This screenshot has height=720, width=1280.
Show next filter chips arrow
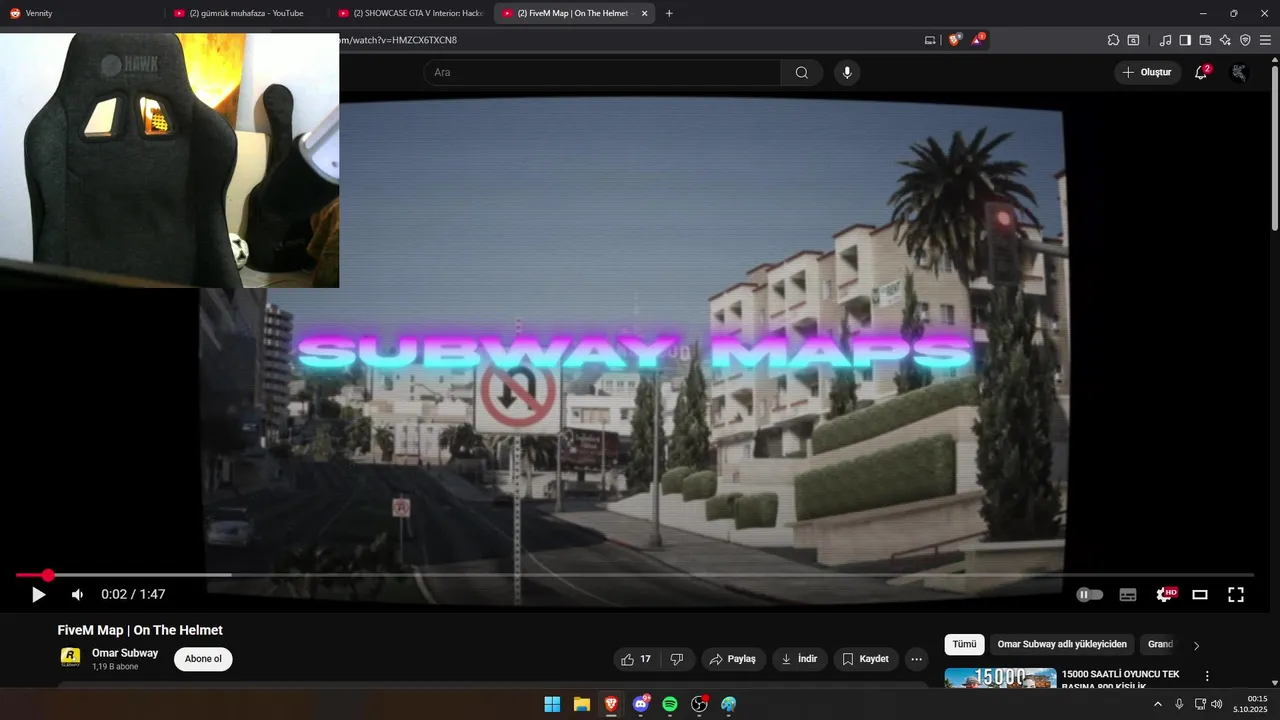coord(1196,645)
